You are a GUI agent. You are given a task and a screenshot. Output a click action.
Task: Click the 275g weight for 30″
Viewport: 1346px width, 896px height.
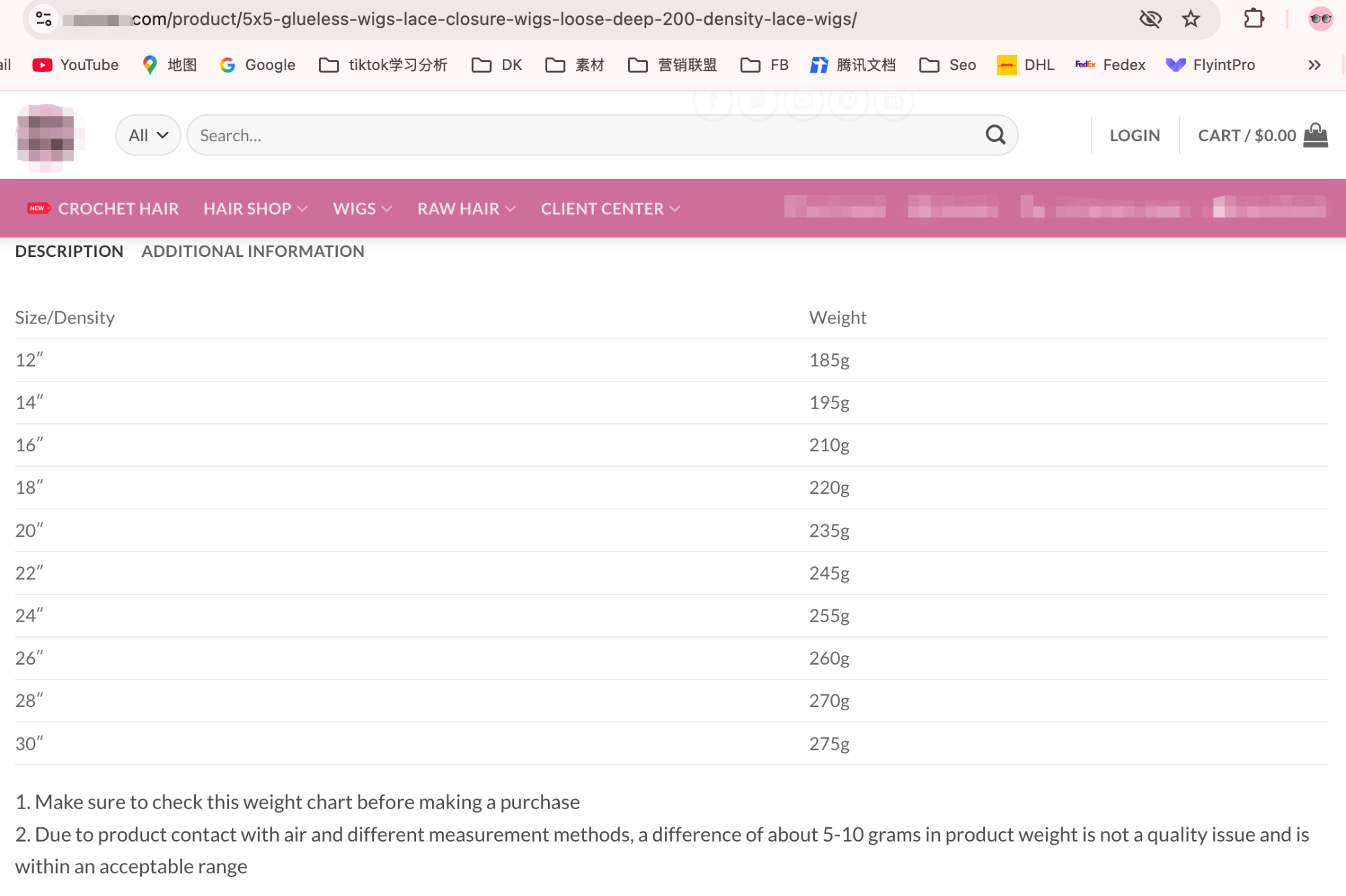(829, 744)
